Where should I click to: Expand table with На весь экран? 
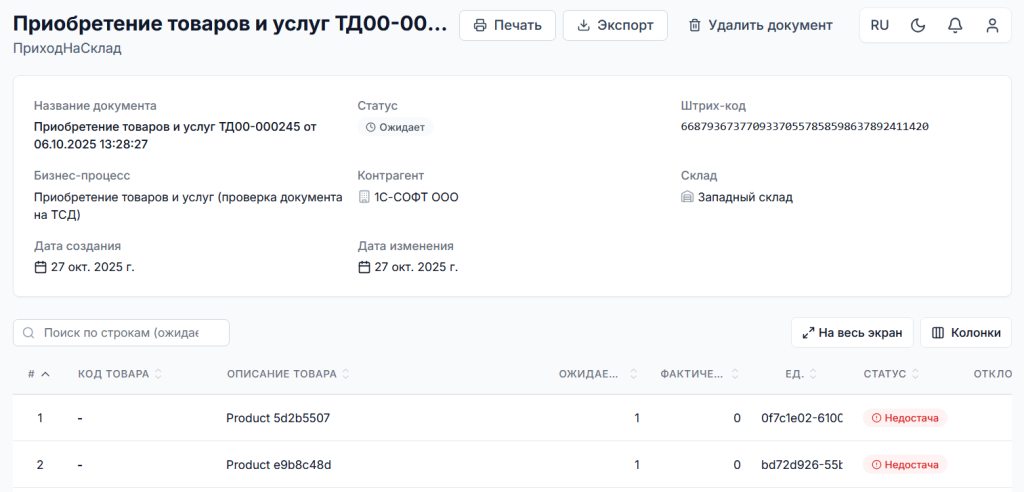pos(852,333)
